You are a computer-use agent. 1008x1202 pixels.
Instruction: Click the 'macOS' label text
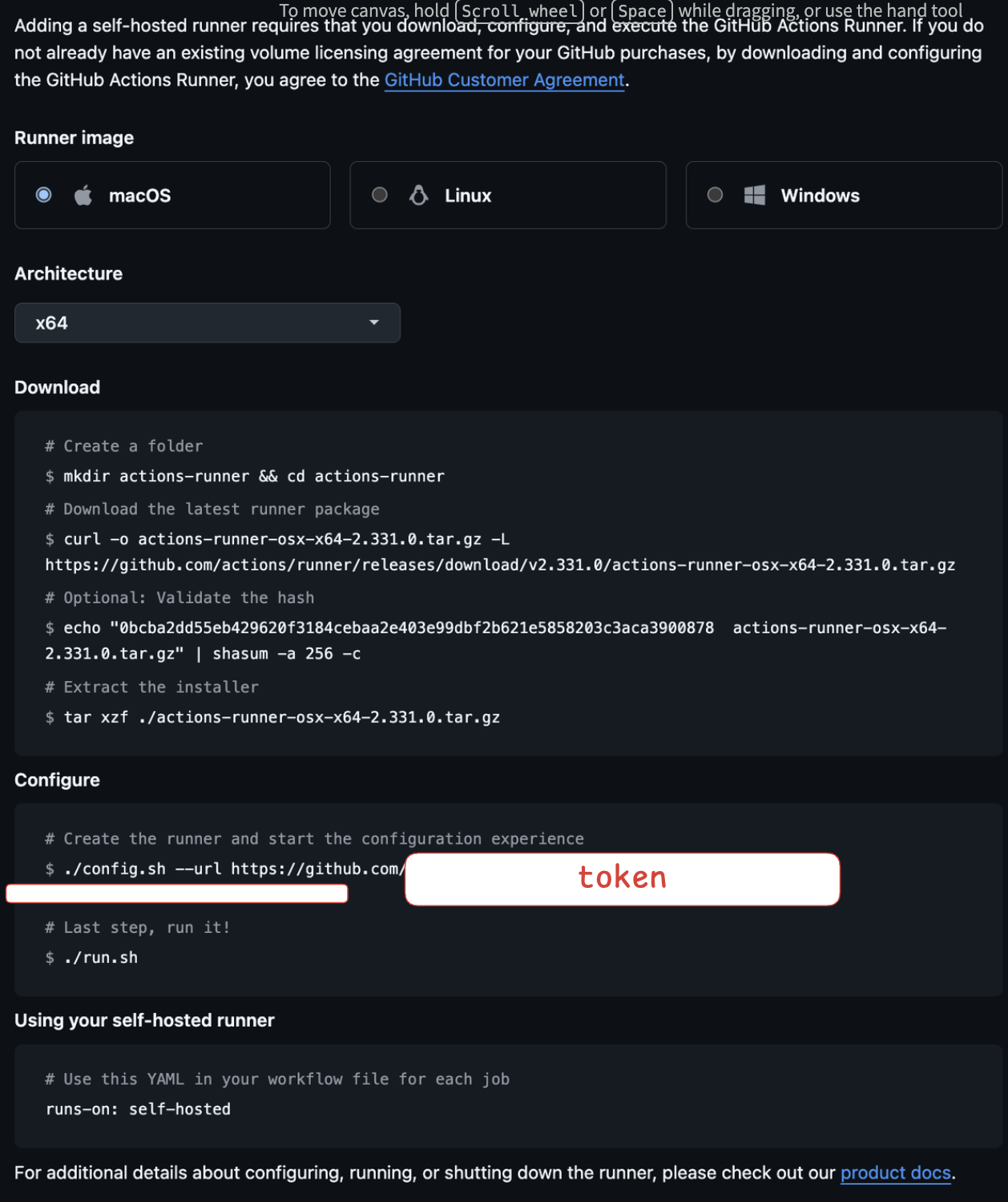139,196
